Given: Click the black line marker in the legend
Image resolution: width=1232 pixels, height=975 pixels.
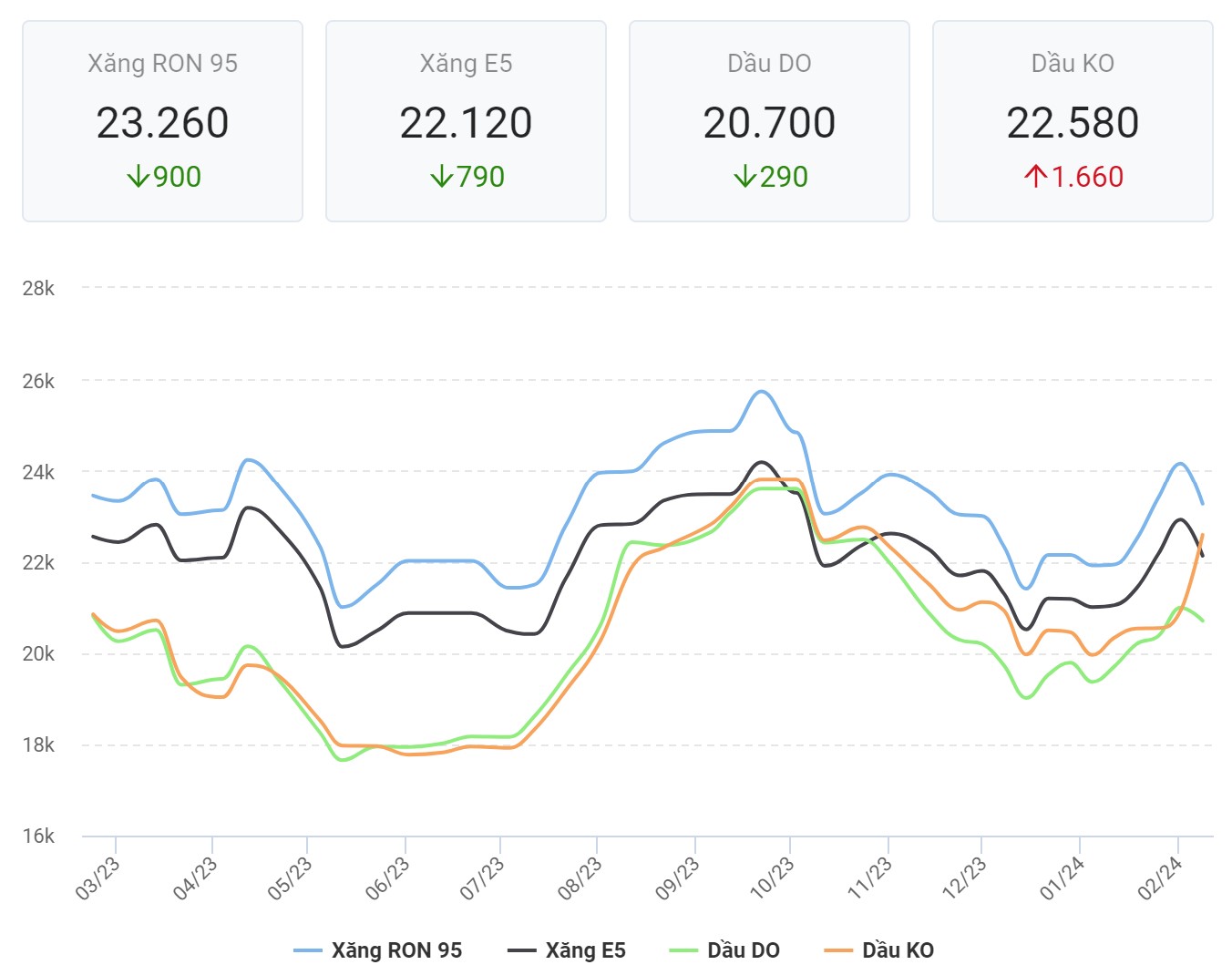Looking at the screenshot, I should (x=521, y=950).
